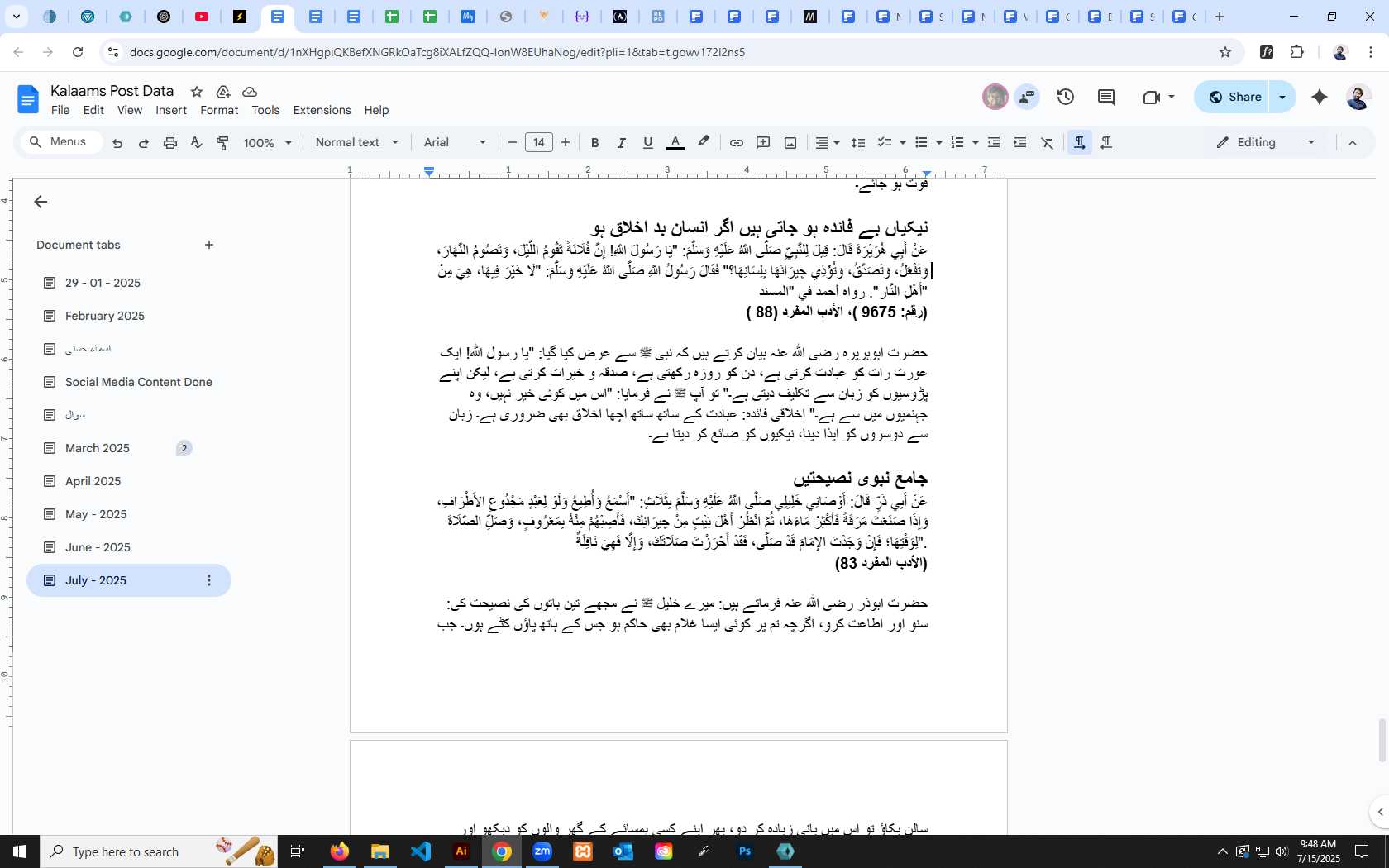The width and height of the screenshot is (1389, 868).
Task: Click the Undo icon in toolbar
Action: coord(117,143)
